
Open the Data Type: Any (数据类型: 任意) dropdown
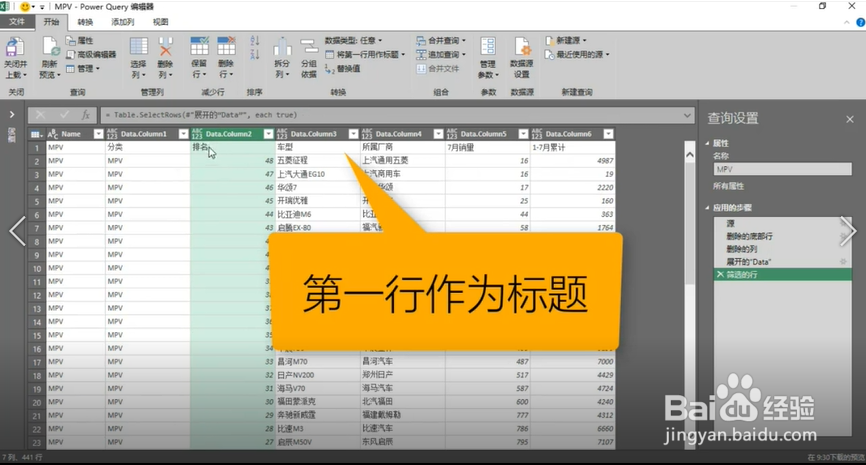[x=353, y=40]
